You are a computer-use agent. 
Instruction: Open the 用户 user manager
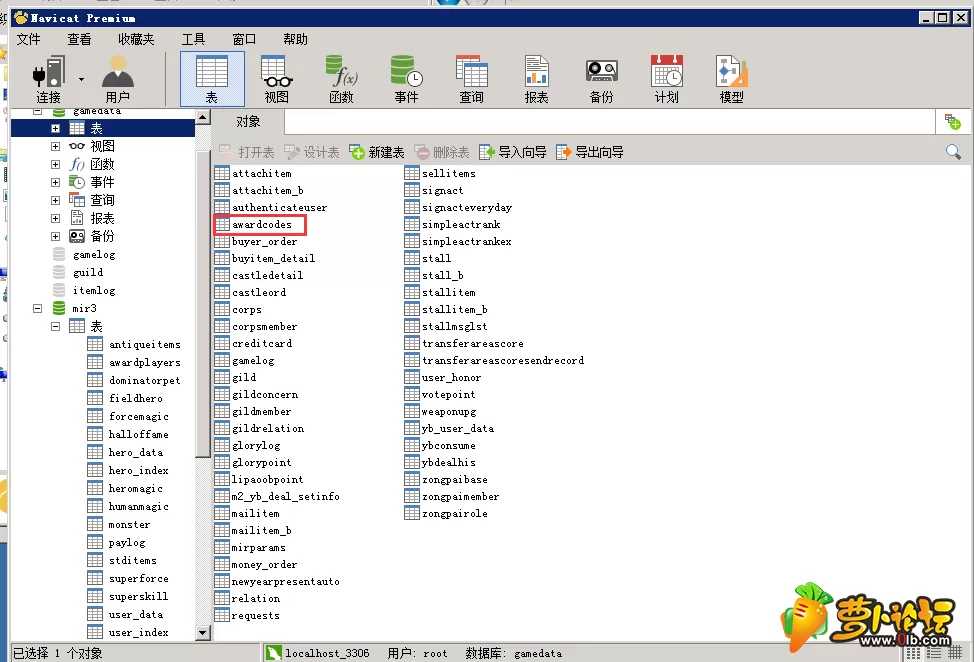pos(117,79)
